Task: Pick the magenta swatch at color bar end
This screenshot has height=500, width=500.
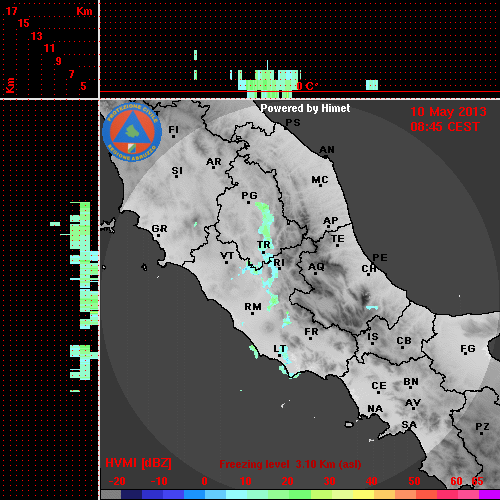Action: 489,495
